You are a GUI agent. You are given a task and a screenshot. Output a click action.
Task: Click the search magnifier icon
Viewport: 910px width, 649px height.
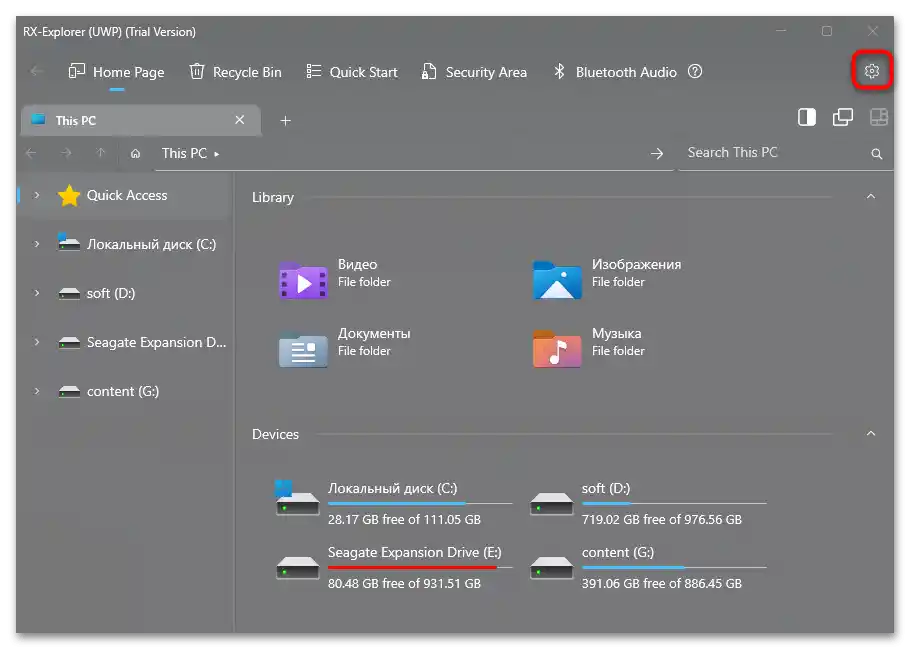point(876,153)
